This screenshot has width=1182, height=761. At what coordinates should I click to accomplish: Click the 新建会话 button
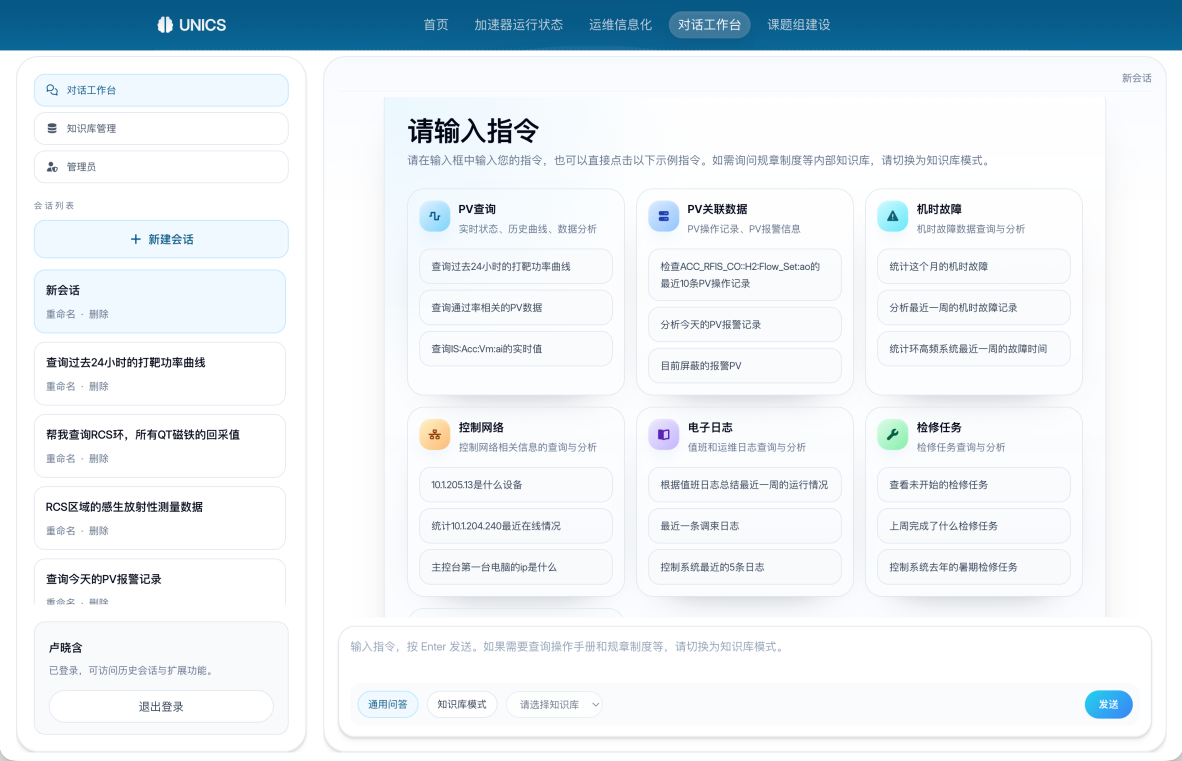[161, 240]
